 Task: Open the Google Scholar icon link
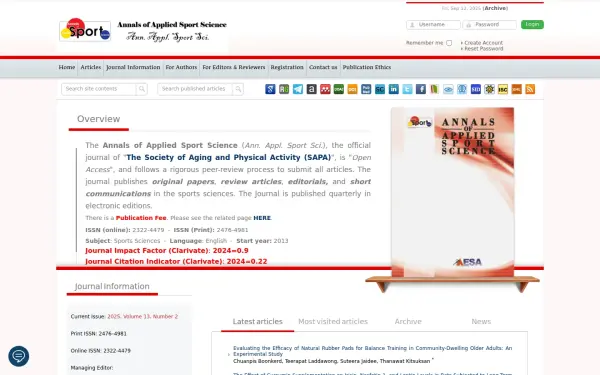pyautogui.click(x=270, y=89)
